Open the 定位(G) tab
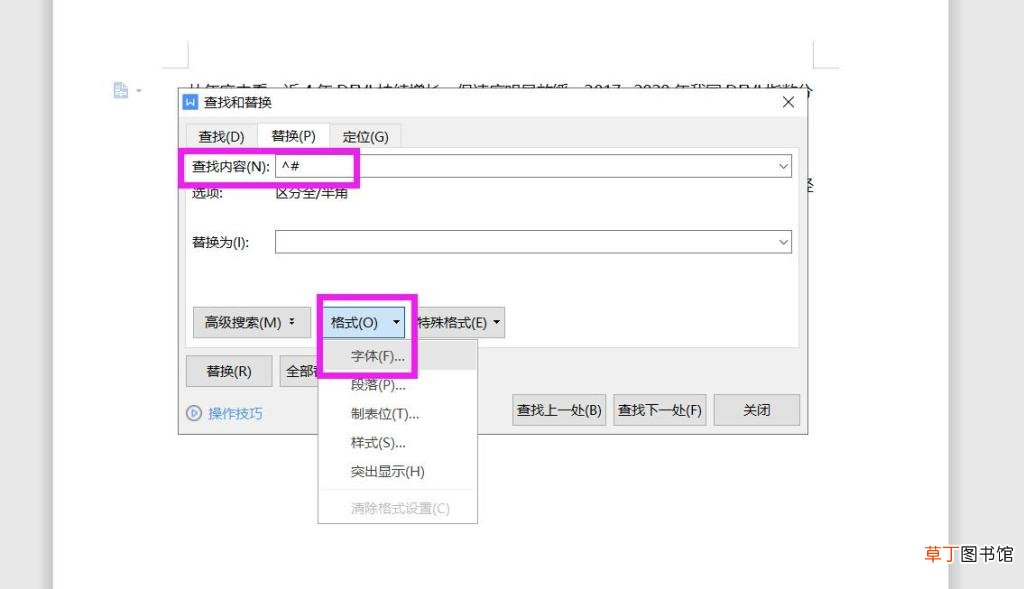 click(365, 136)
